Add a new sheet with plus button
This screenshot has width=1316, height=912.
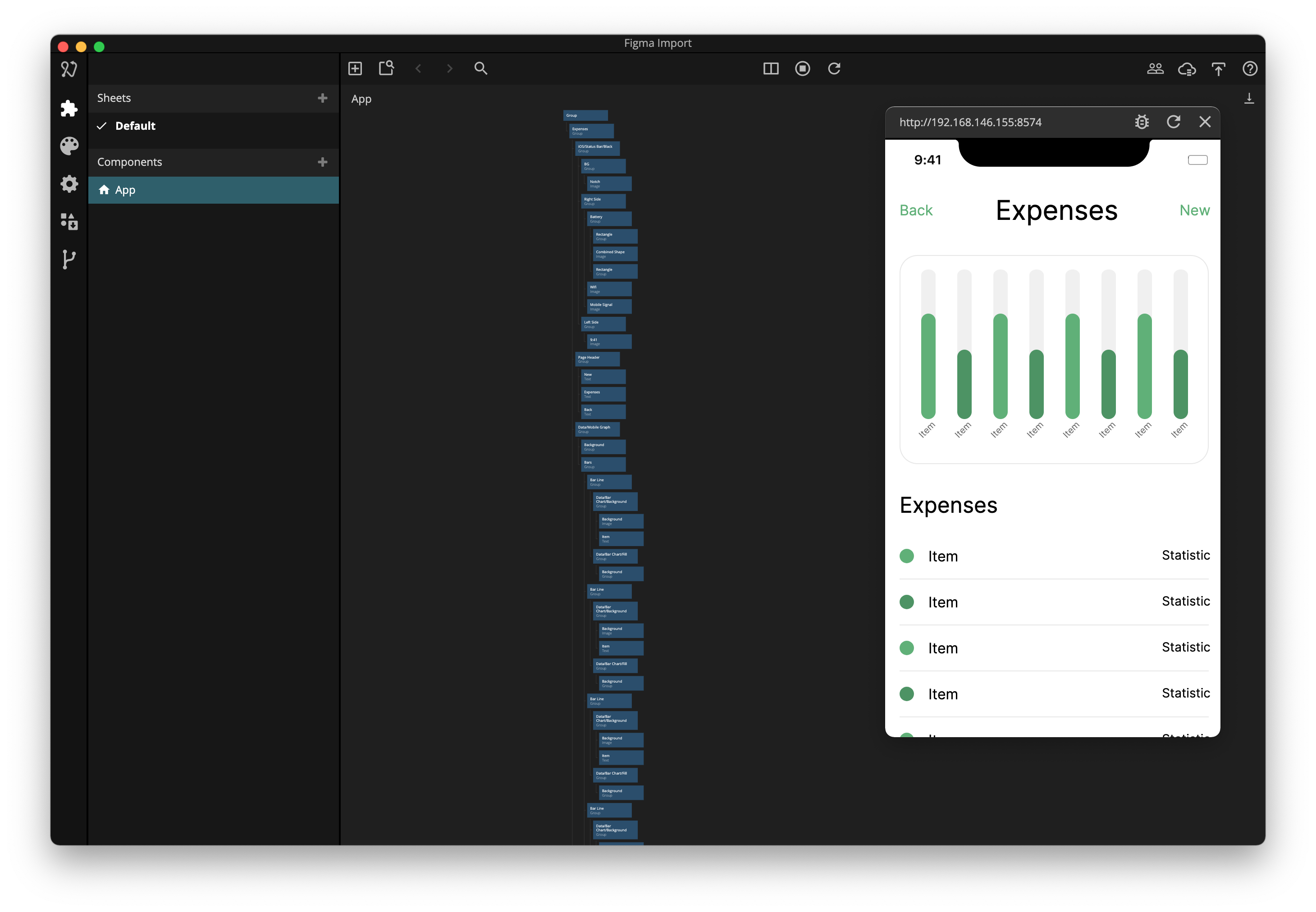click(322, 98)
